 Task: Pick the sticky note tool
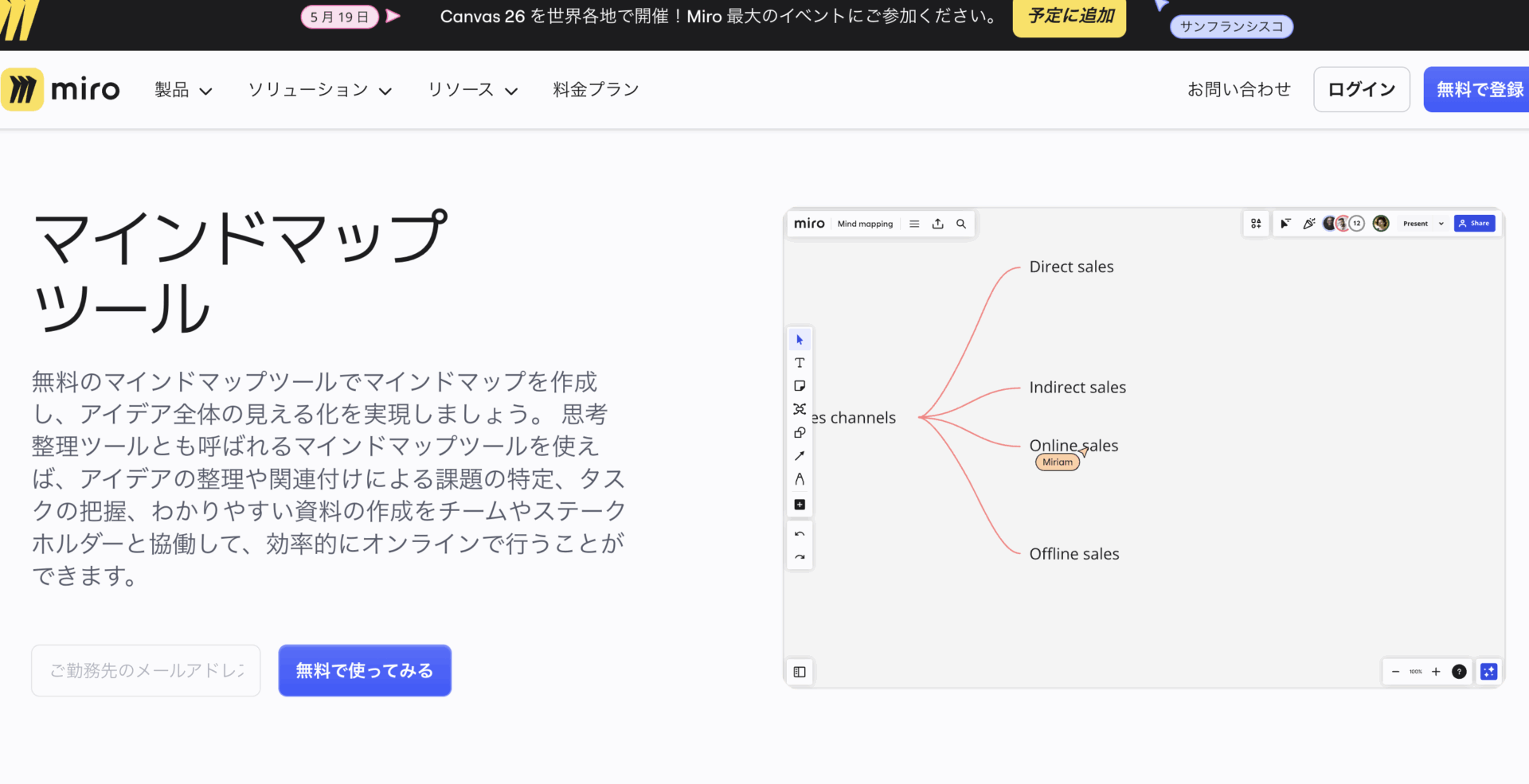800,386
